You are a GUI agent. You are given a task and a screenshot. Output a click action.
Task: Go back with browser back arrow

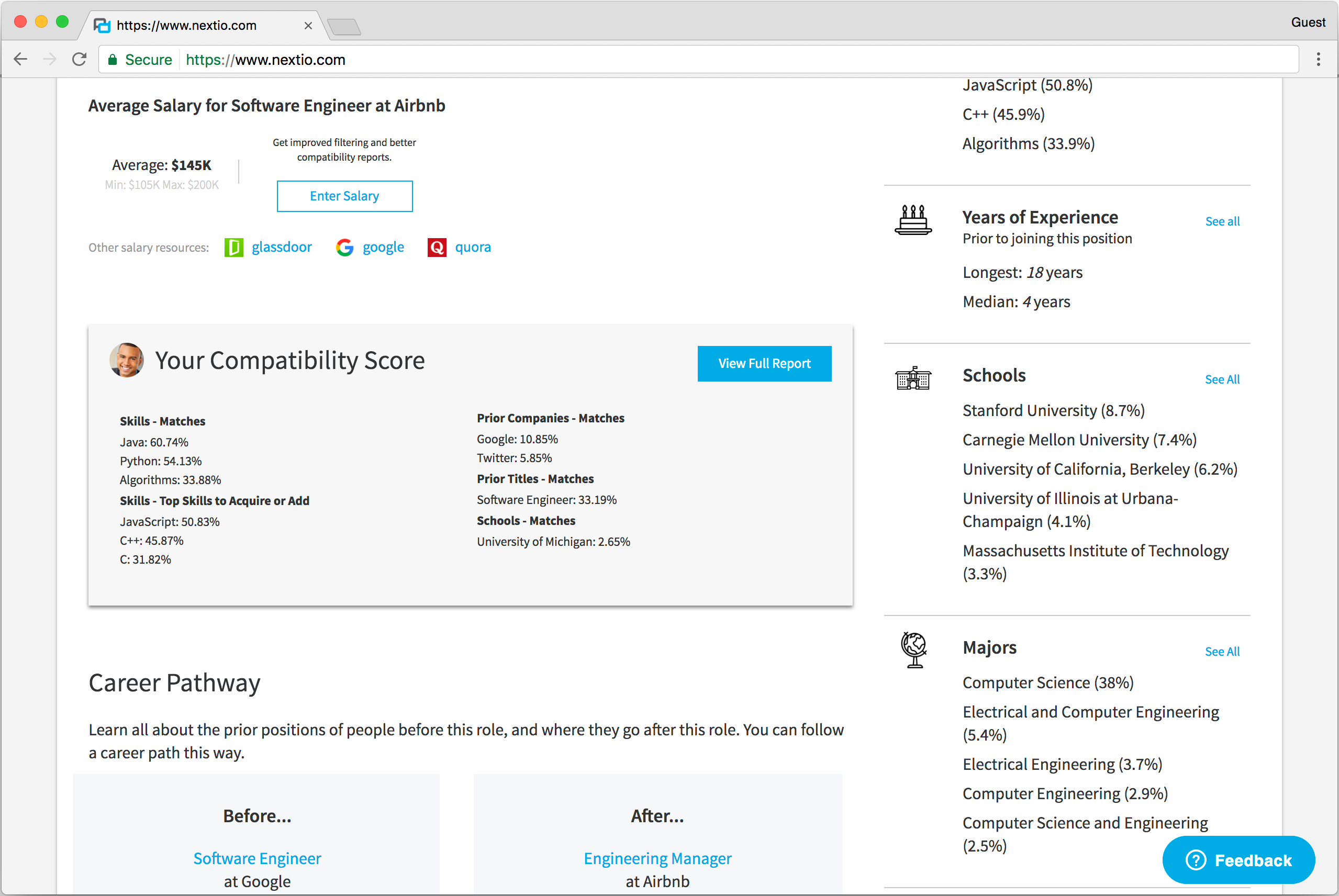pos(20,60)
